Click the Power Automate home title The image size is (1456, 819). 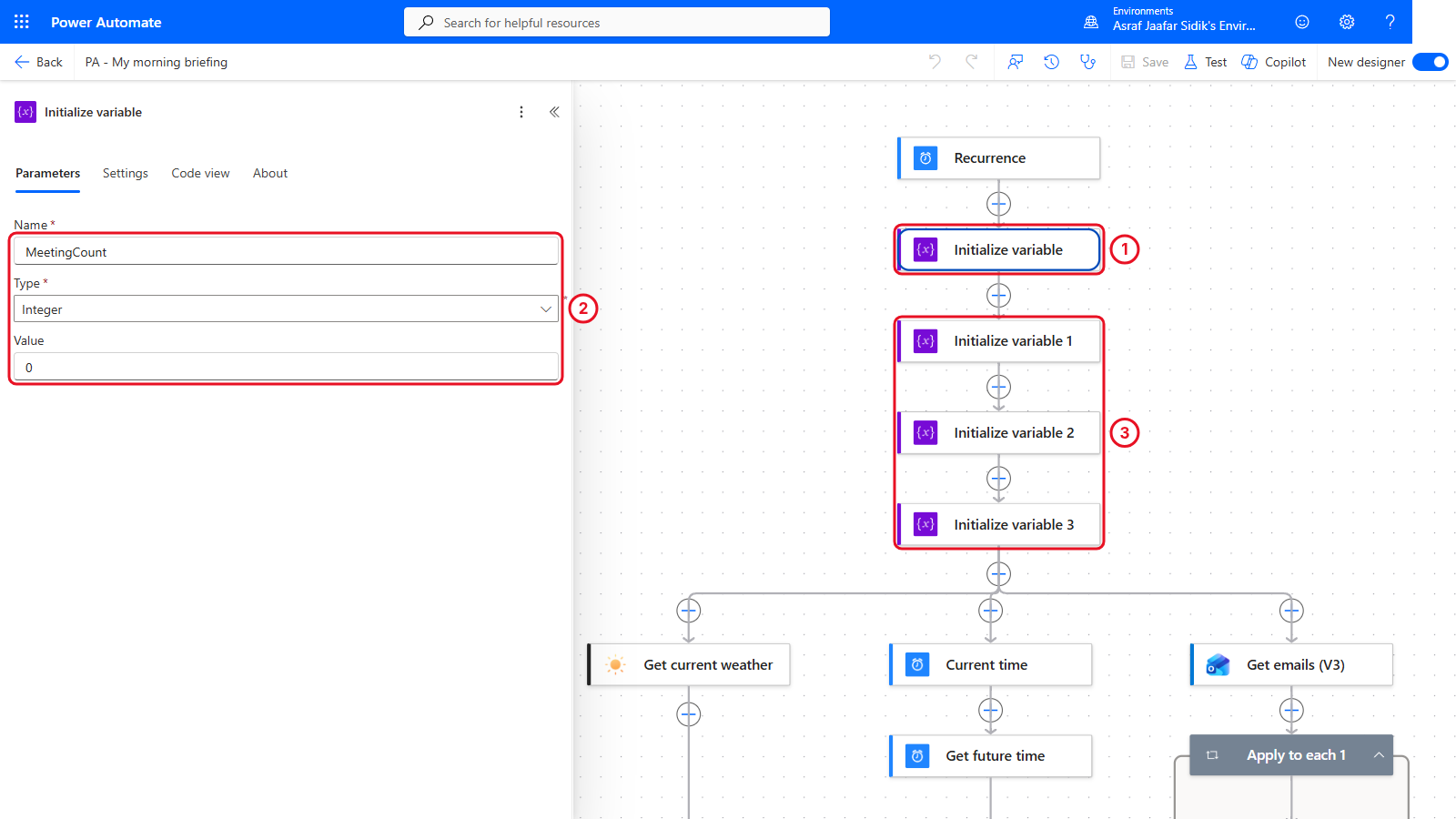tap(106, 22)
